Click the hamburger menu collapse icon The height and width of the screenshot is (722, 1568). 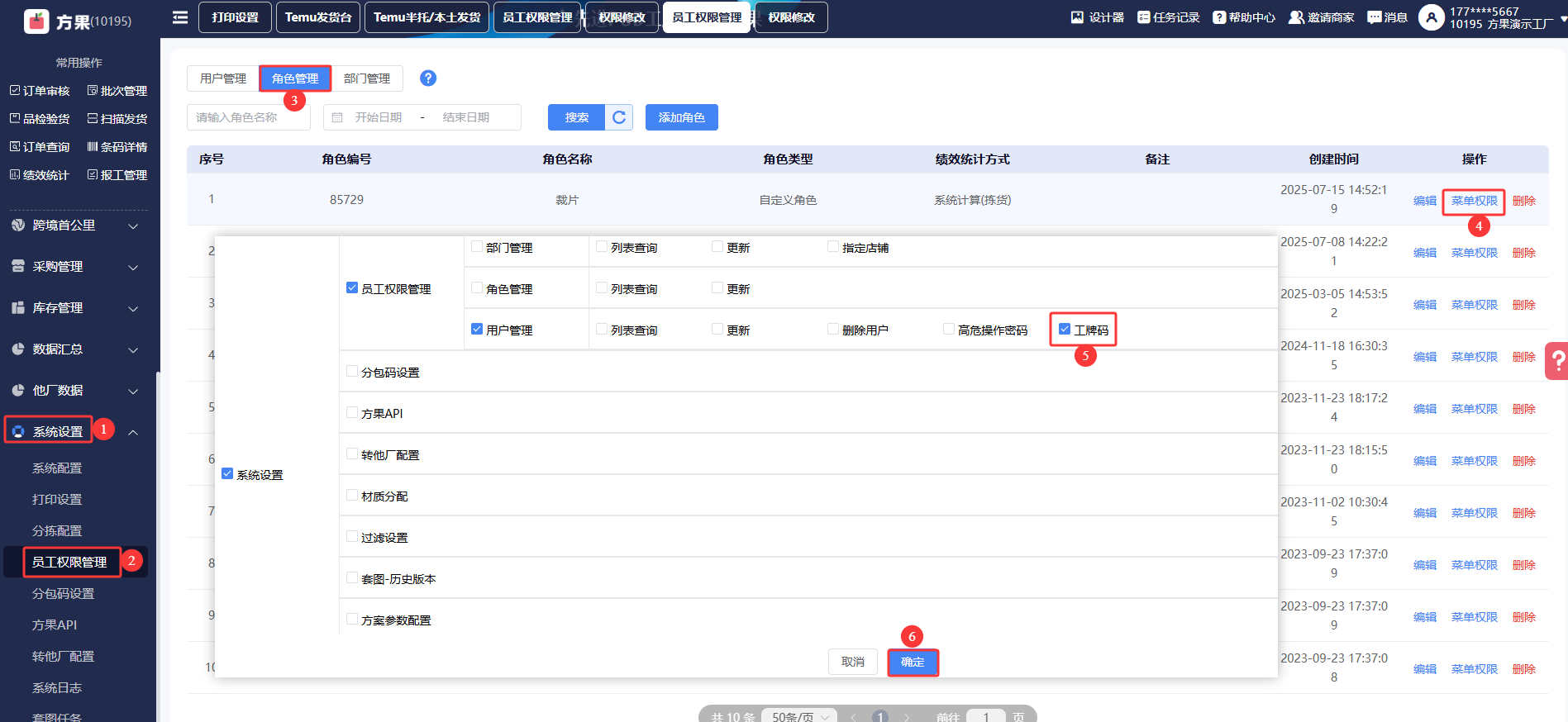coord(179,17)
